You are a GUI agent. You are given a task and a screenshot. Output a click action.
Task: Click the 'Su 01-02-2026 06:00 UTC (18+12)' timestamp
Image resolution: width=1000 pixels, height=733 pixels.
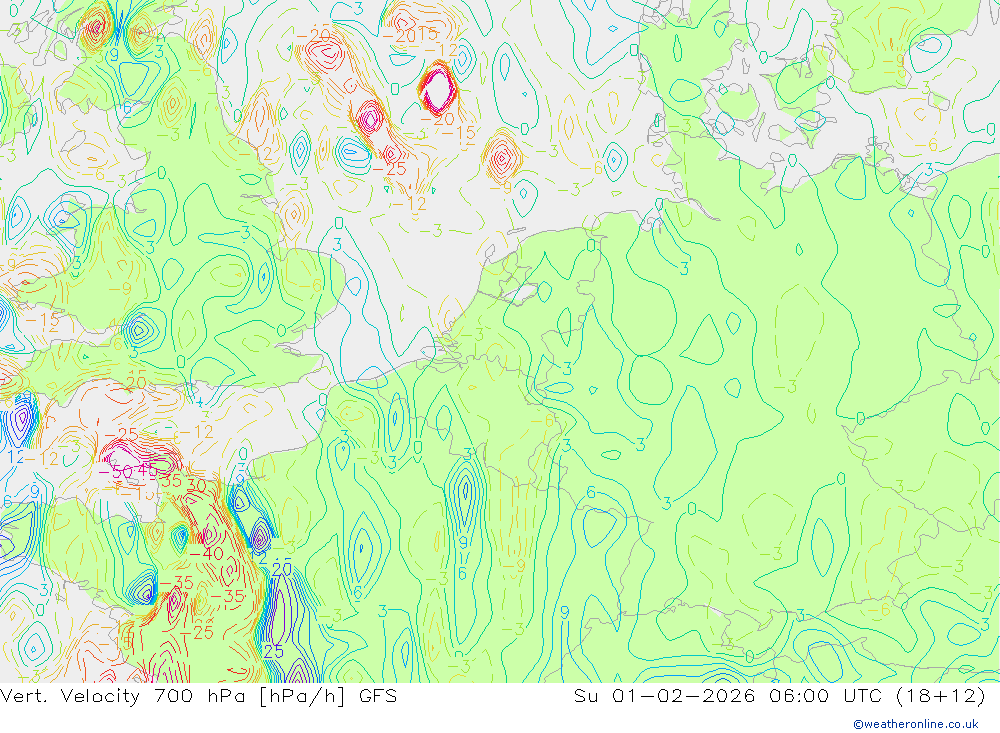point(779,695)
